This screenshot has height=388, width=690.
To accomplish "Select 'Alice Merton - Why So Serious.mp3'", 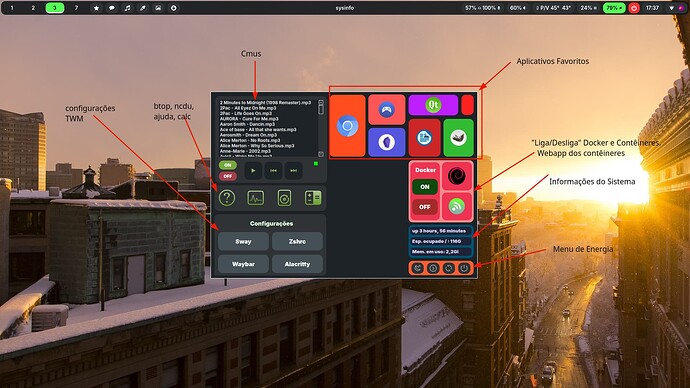I will 257,146.
